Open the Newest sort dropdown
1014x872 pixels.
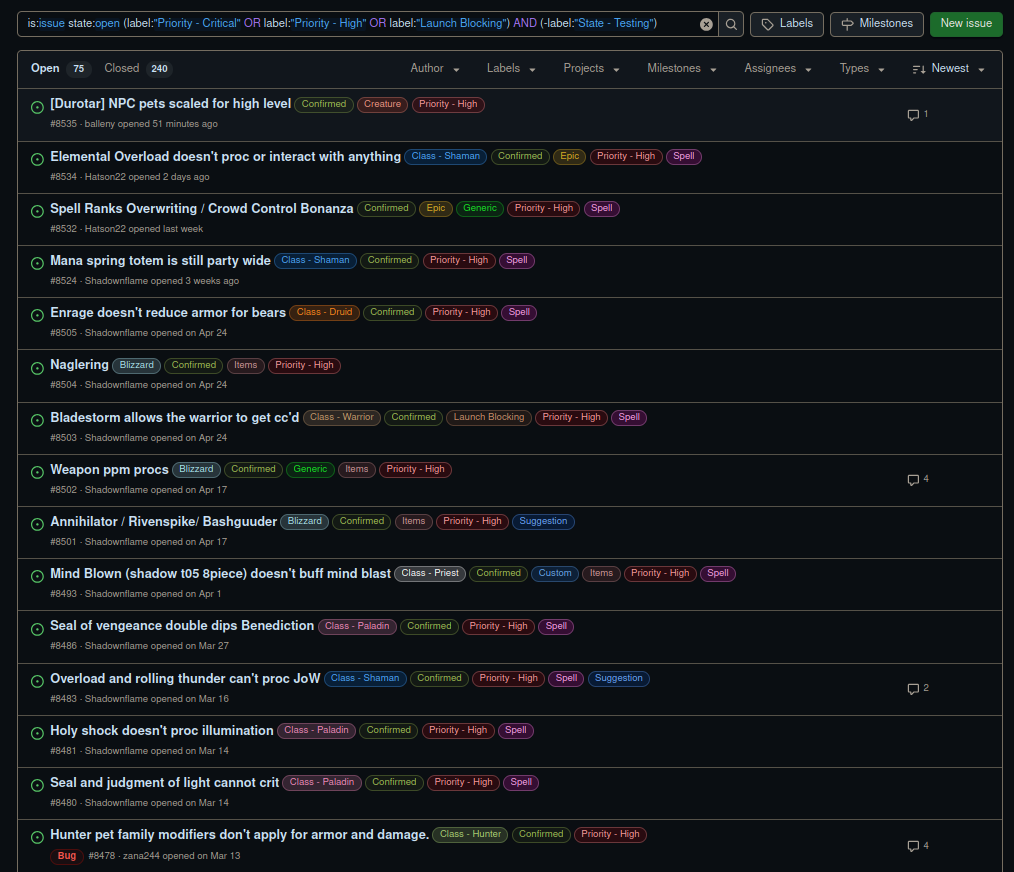pos(948,69)
